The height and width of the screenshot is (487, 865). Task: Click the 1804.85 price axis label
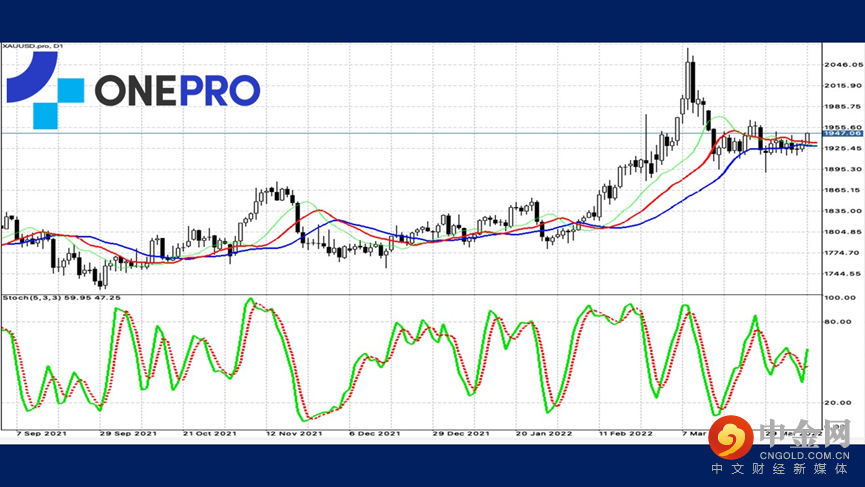click(843, 232)
